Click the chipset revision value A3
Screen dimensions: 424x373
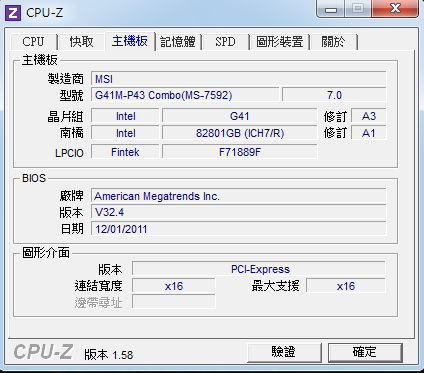point(369,116)
